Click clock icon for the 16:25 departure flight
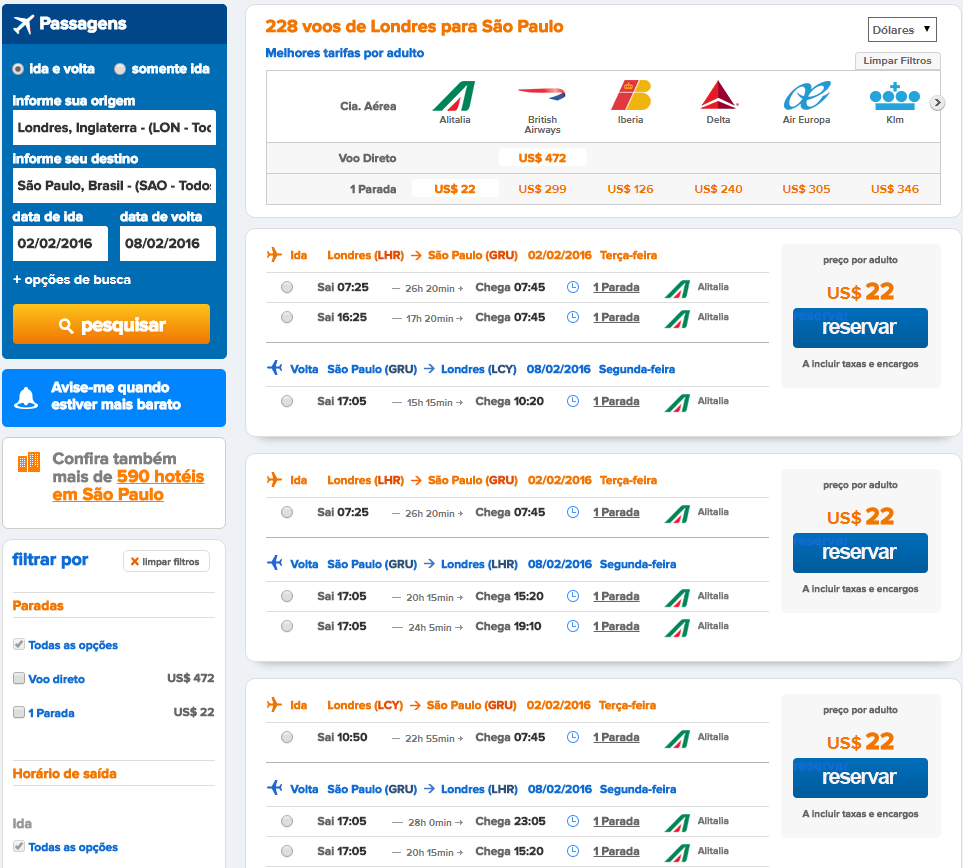The width and height of the screenshot is (963, 868). click(x=572, y=317)
